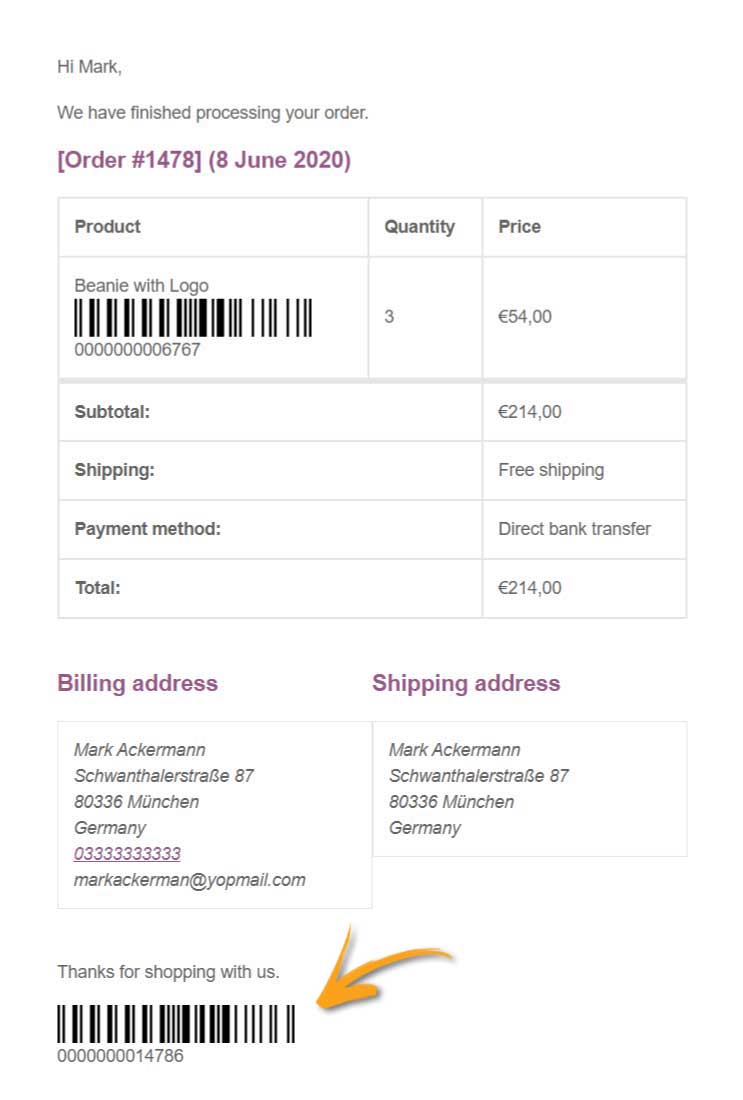Click the barcode number 0000000006767
The image size is (743, 1100).
[138, 349]
